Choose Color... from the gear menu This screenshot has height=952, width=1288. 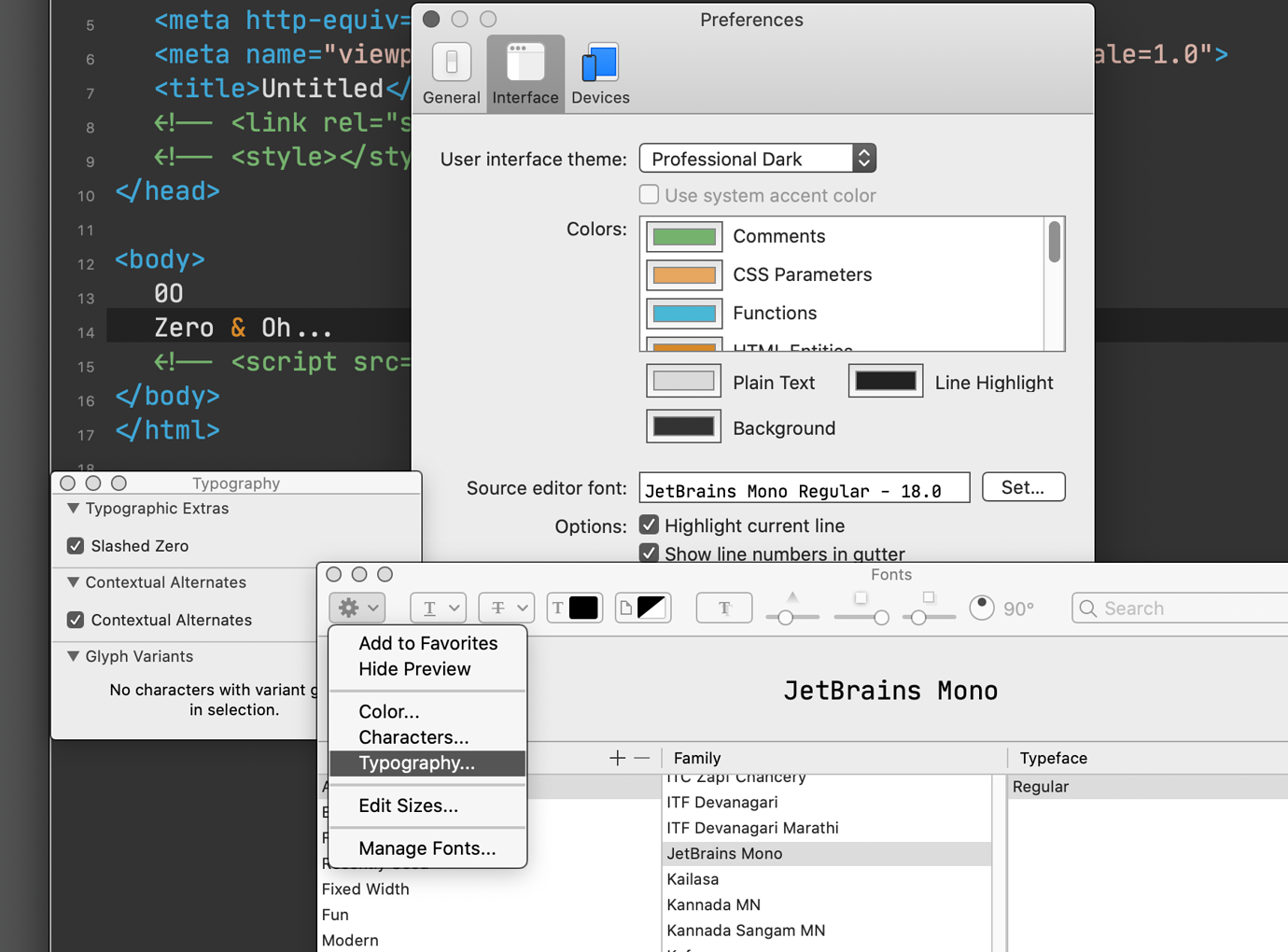pyautogui.click(x=427, y=711)
